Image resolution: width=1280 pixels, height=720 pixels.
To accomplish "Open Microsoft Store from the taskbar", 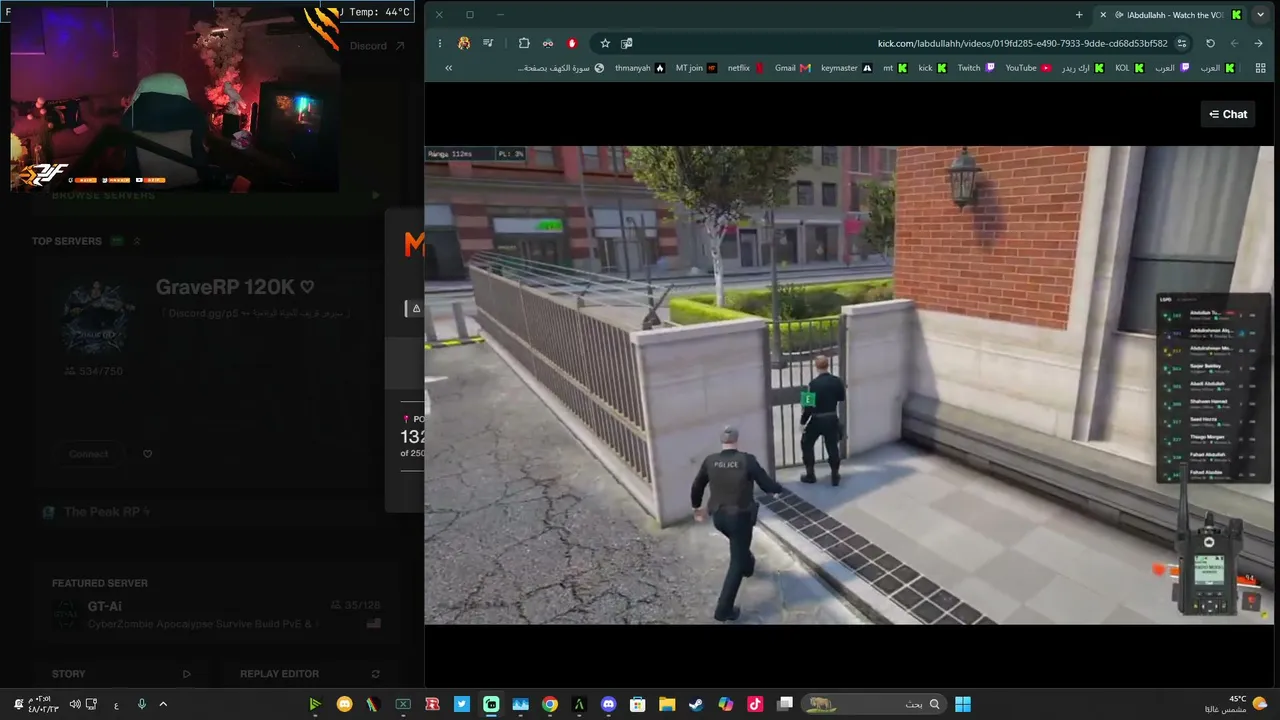I will point(638,704).
